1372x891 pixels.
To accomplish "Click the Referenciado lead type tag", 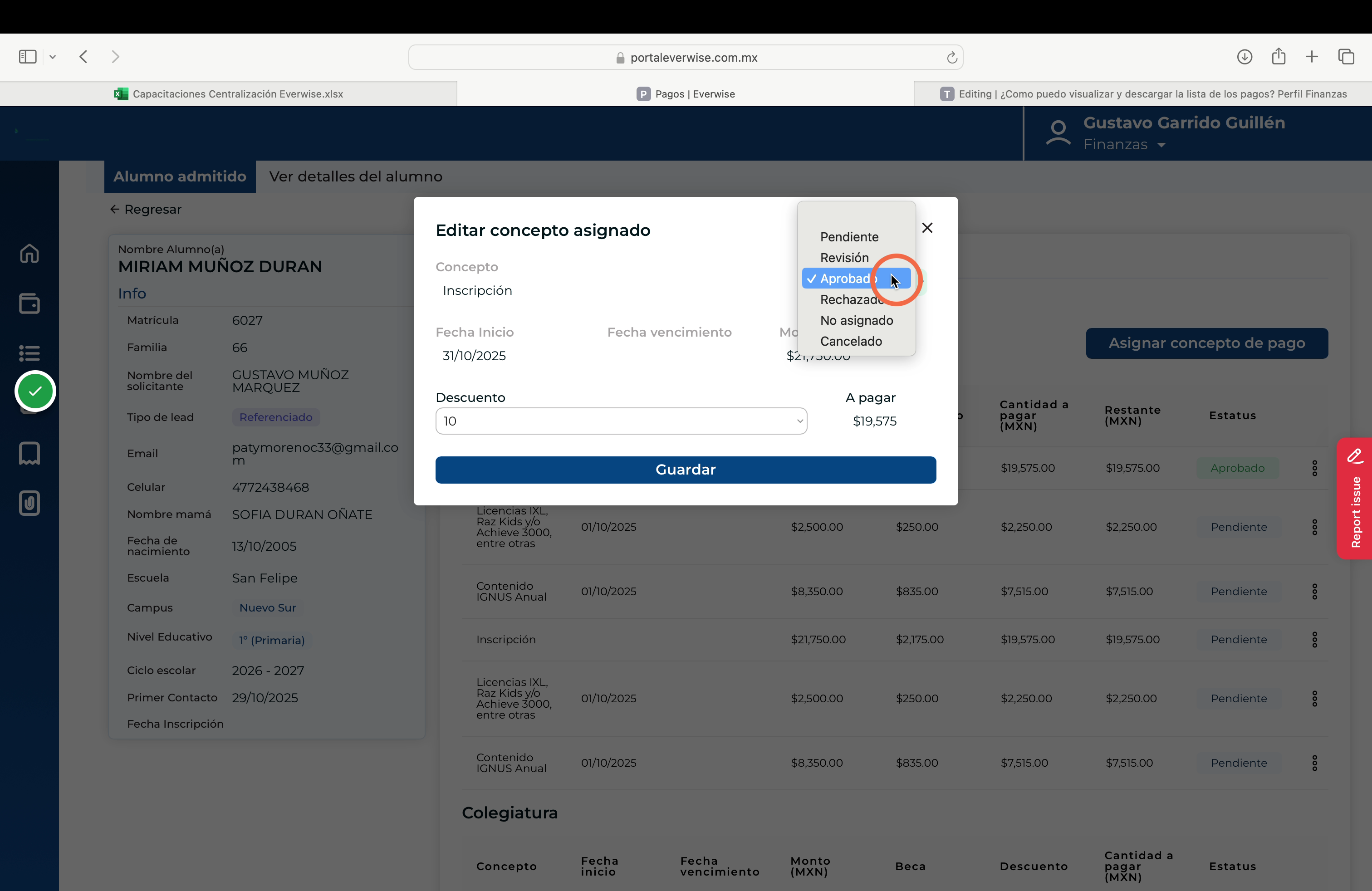I will click(276, 417).
